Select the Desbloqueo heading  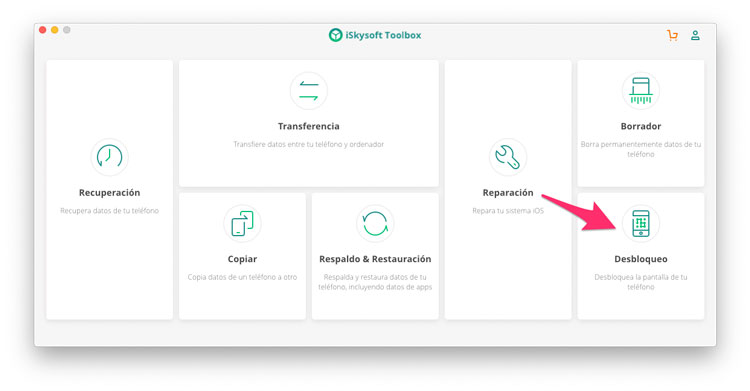coord(640,259)
